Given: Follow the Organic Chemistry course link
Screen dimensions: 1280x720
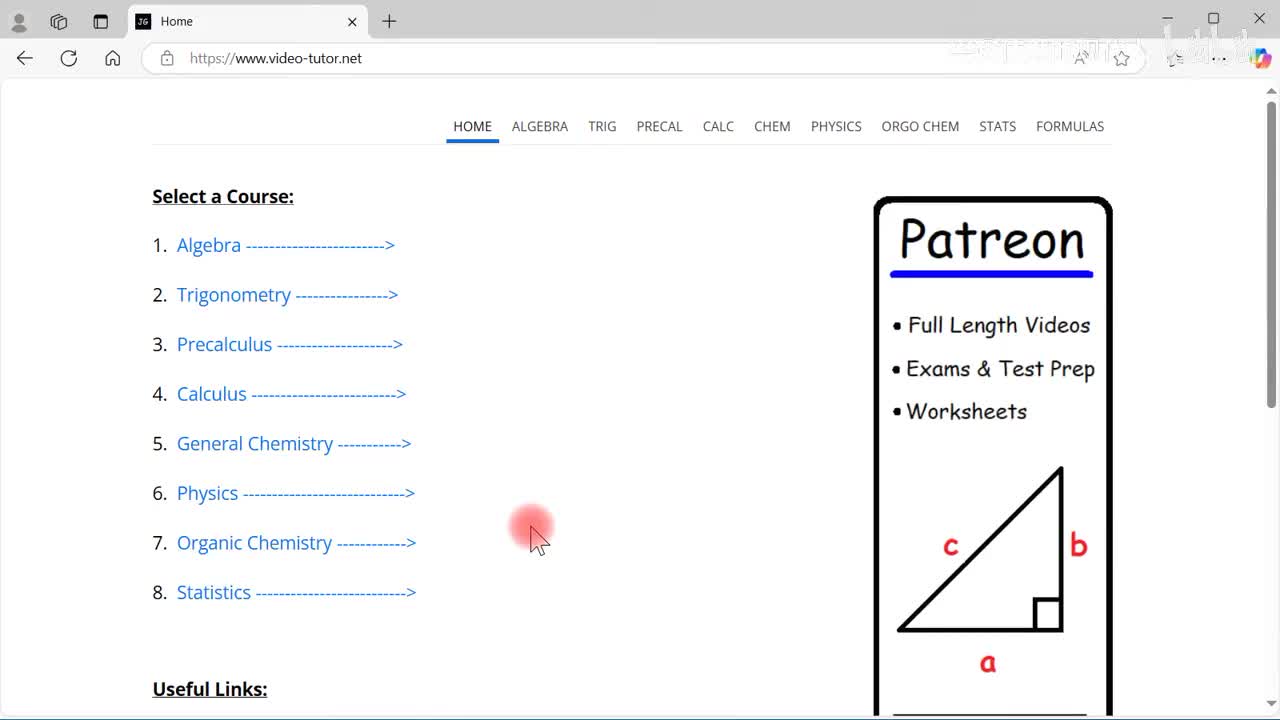Looking at the screenshot, I should 296,542.
